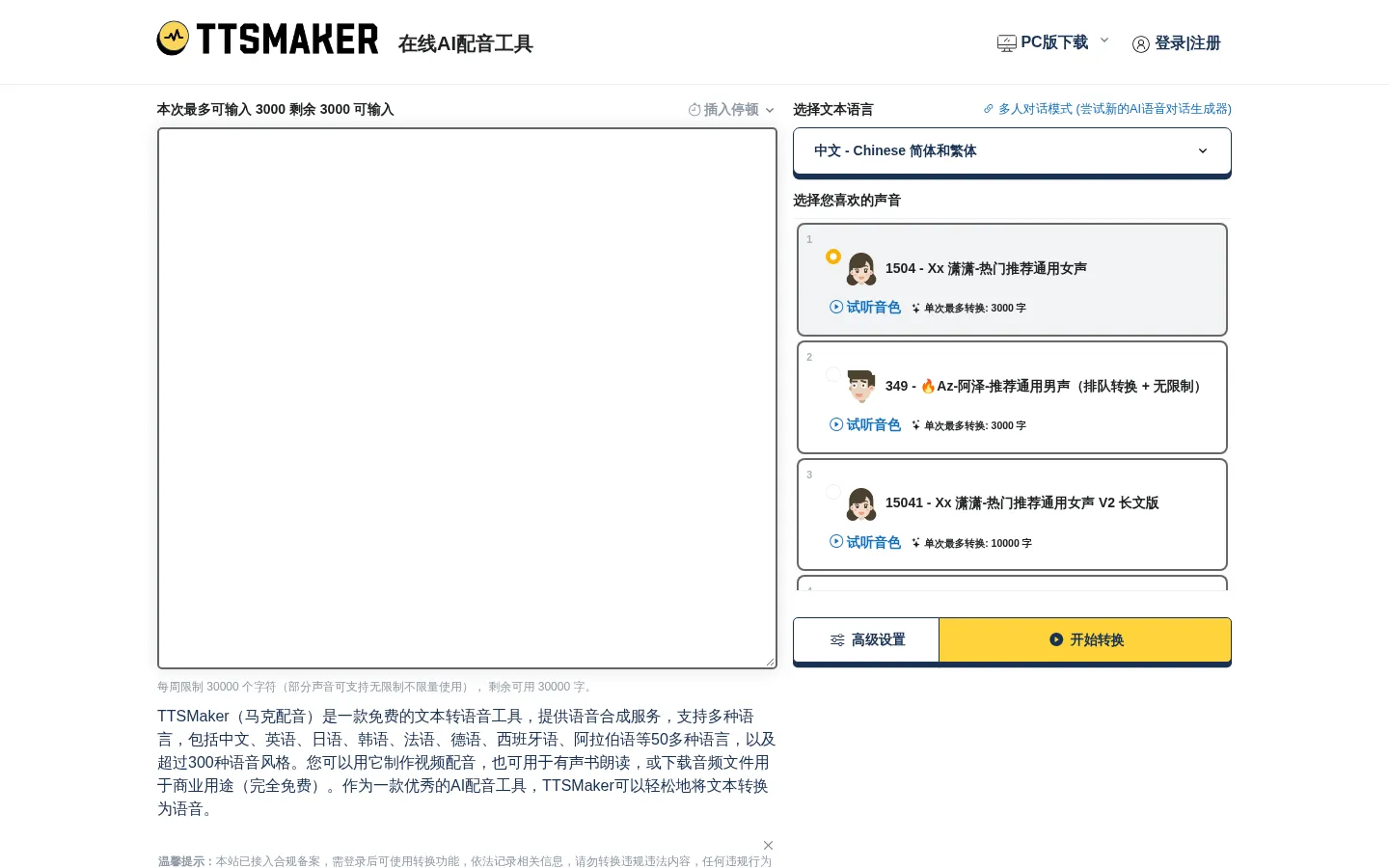Click the 本次最多可输入 3000 counter text
The image size is (1389, 868).
pyautogui.click(x=275, y=110)
